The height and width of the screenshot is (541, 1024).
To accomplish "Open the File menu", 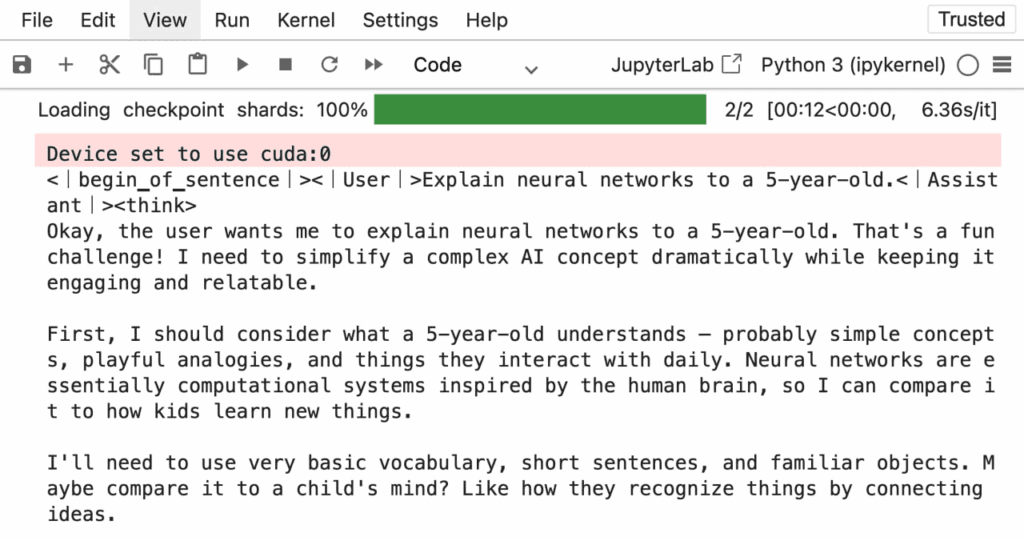I will 37,20.
